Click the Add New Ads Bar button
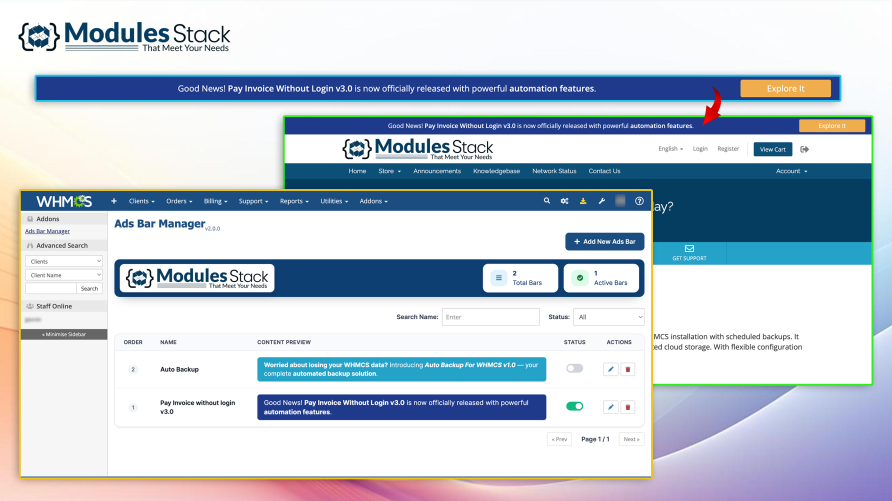892x501 pixels. click(x=605, y=242)
